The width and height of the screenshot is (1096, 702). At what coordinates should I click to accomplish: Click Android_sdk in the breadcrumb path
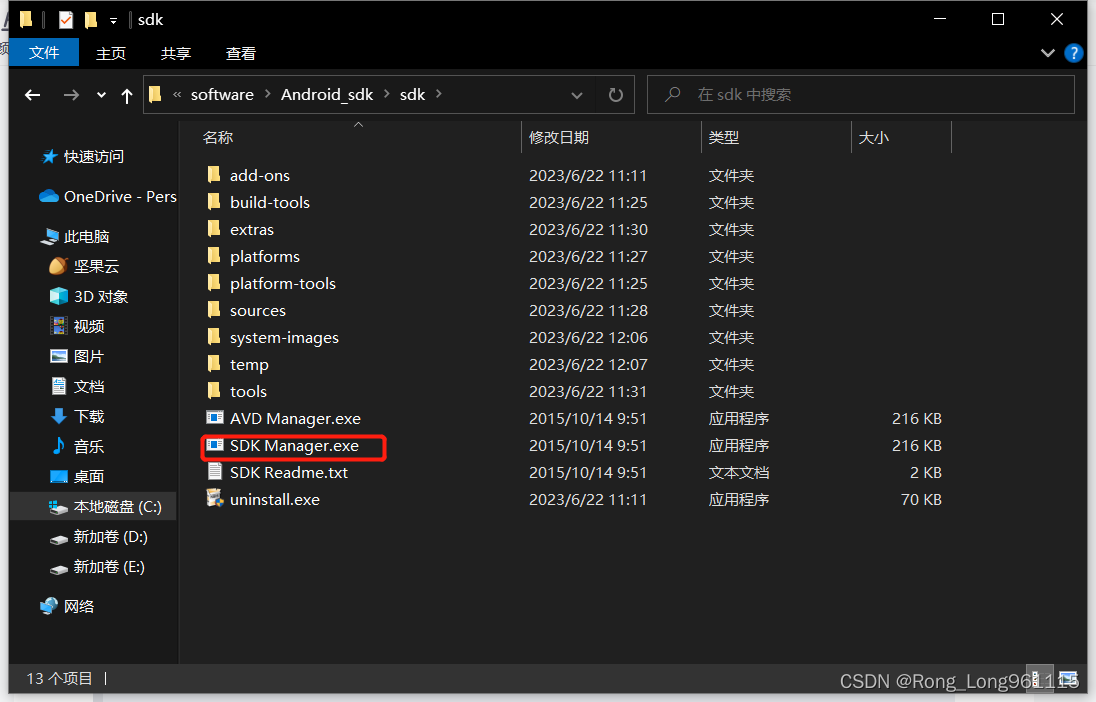(x=327, y=94)
